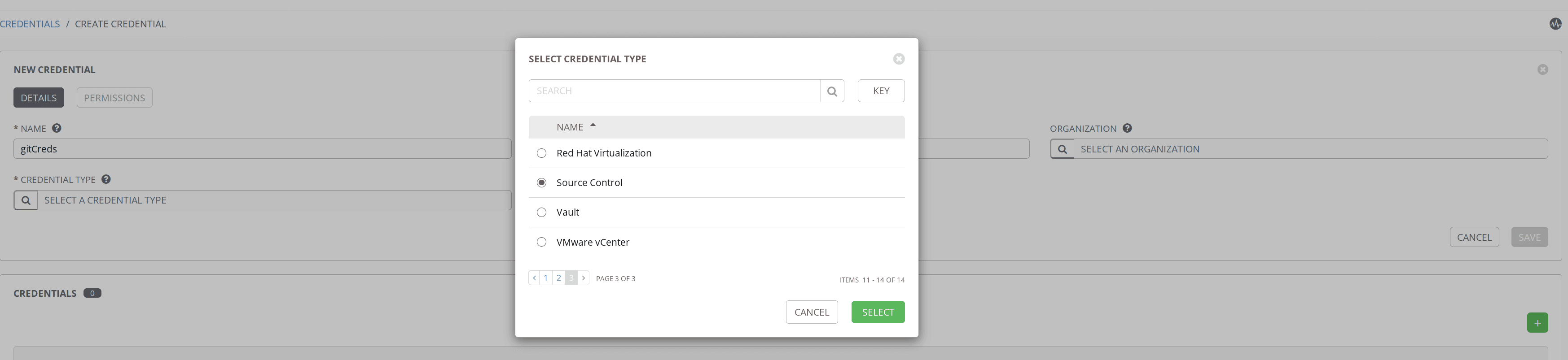The image size is (1568, 360).
Task: Go to page 2 of results
Action: pos(558,278)
